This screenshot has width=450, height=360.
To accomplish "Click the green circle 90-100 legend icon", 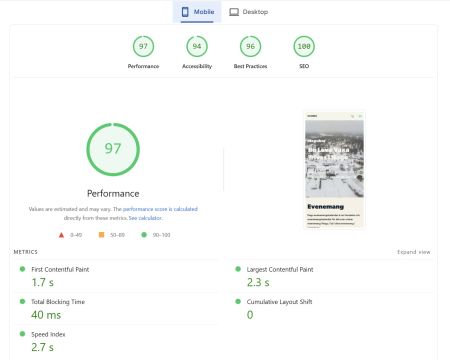I will click(144, 235).
